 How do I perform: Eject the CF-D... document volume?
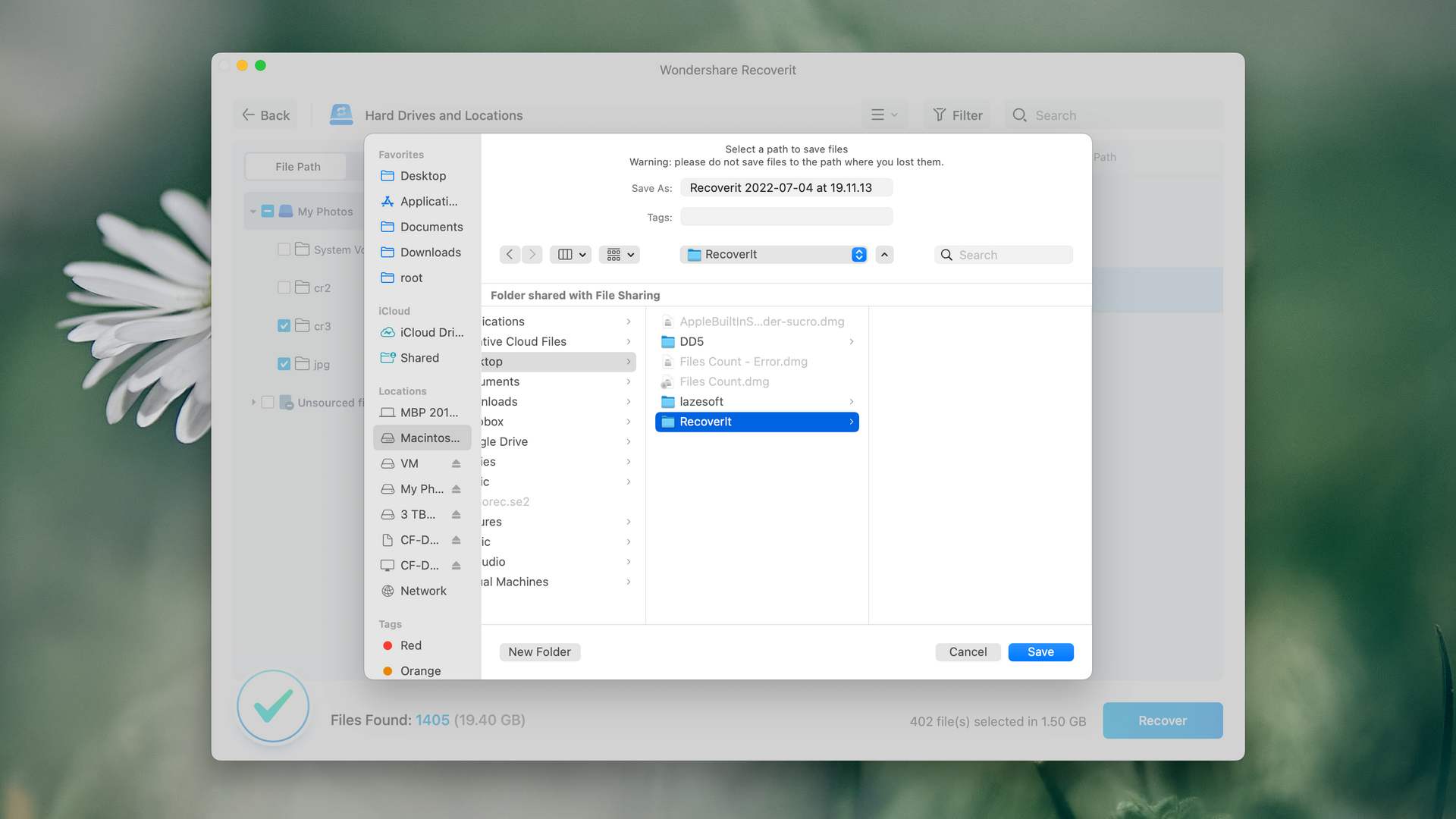point(456,540)
